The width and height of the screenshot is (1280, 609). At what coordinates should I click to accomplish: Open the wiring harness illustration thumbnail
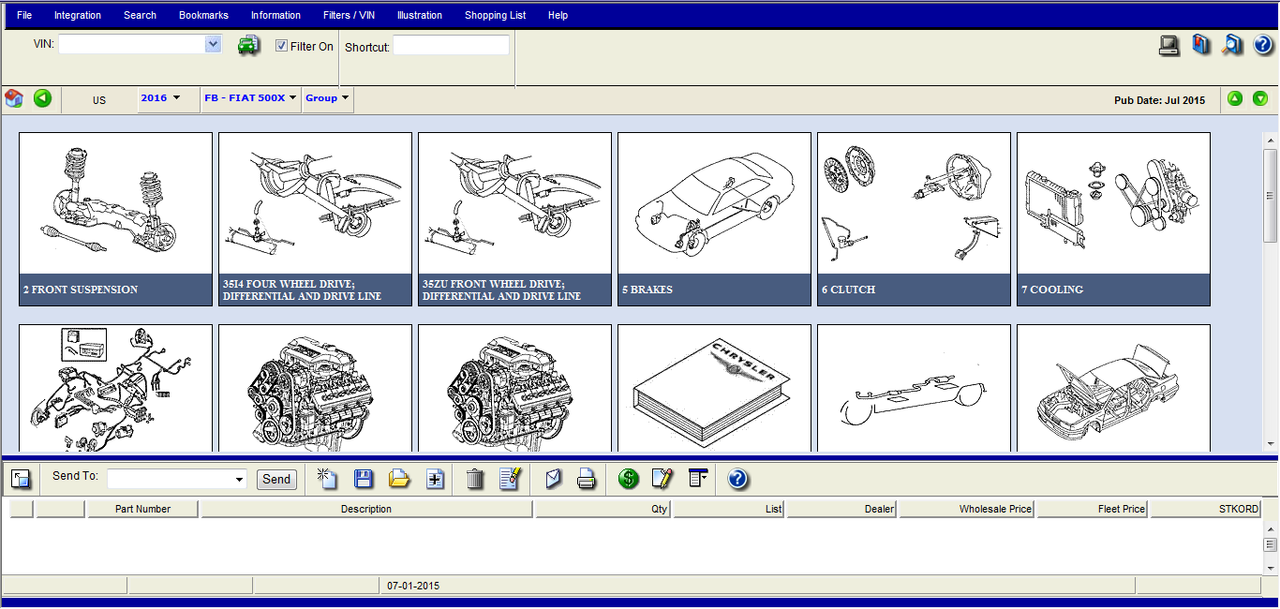click(x=116, y=388)
